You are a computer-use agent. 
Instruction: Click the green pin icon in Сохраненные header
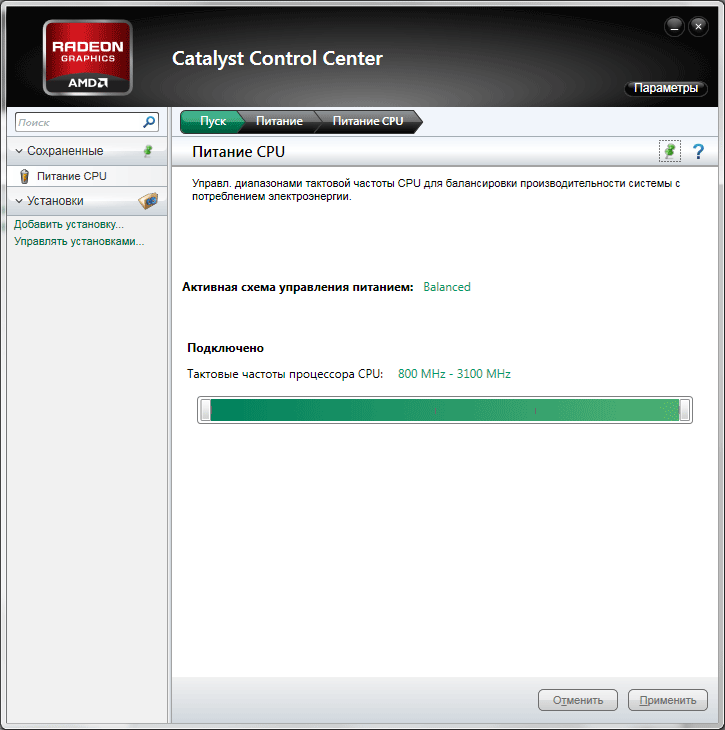(148, 150)
